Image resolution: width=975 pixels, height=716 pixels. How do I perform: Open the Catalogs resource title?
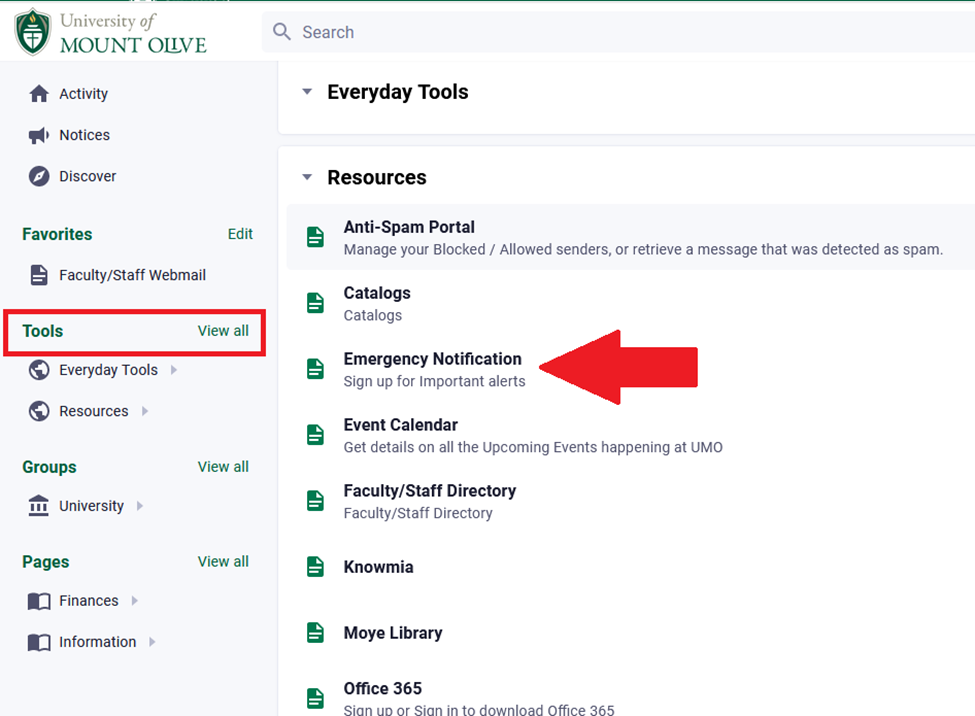click(x=377, y=293)
